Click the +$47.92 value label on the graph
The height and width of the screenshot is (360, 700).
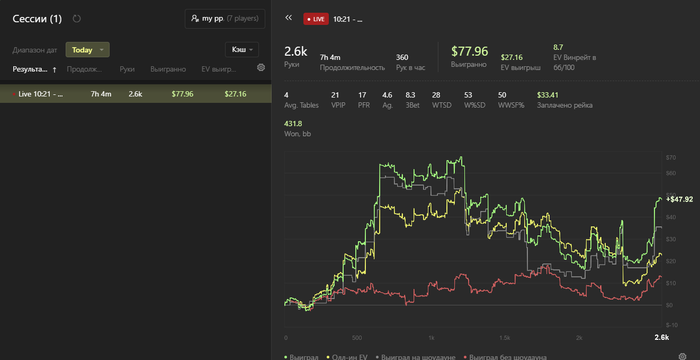coord(679,199)
